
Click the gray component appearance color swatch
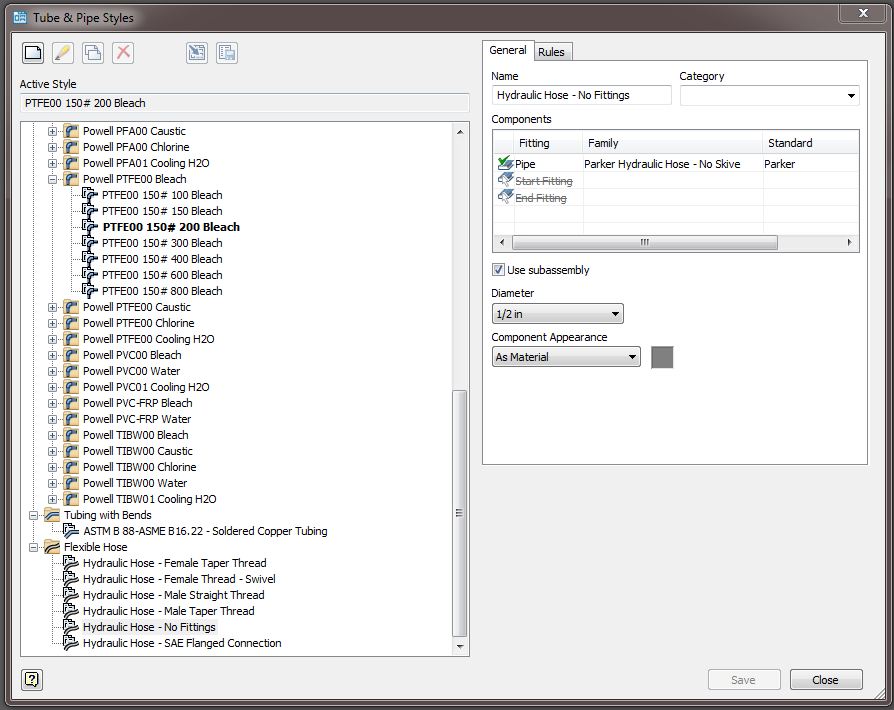tap(662, 358)
